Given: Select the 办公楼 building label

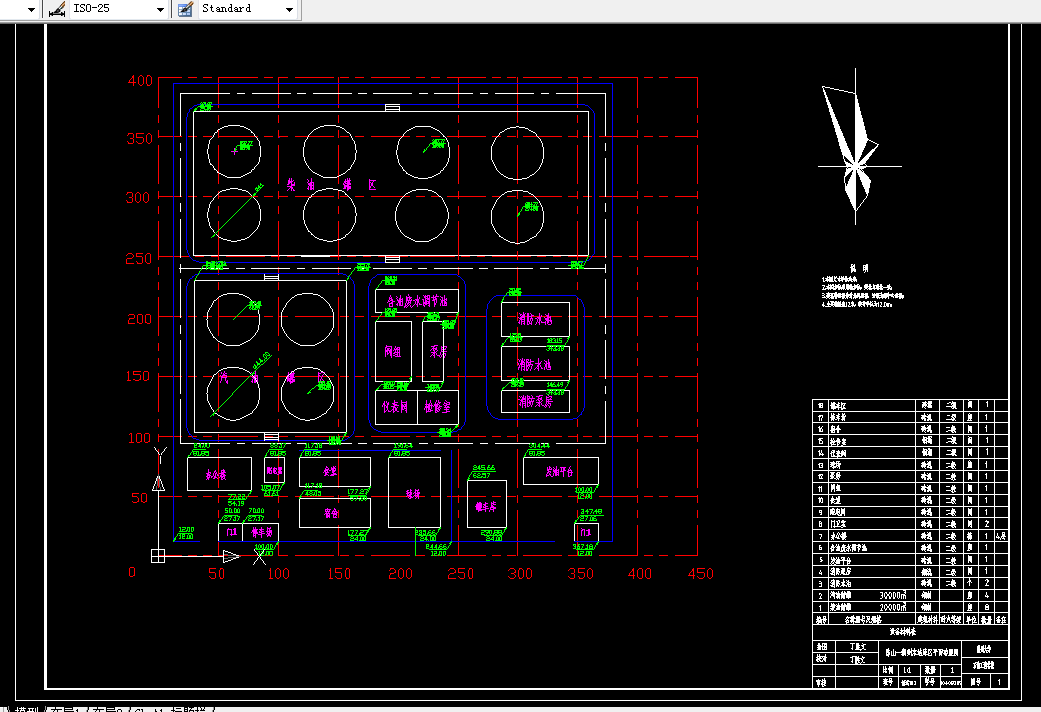Looking at the screenshot, I should pyautogui.click(x=216, y=475).
